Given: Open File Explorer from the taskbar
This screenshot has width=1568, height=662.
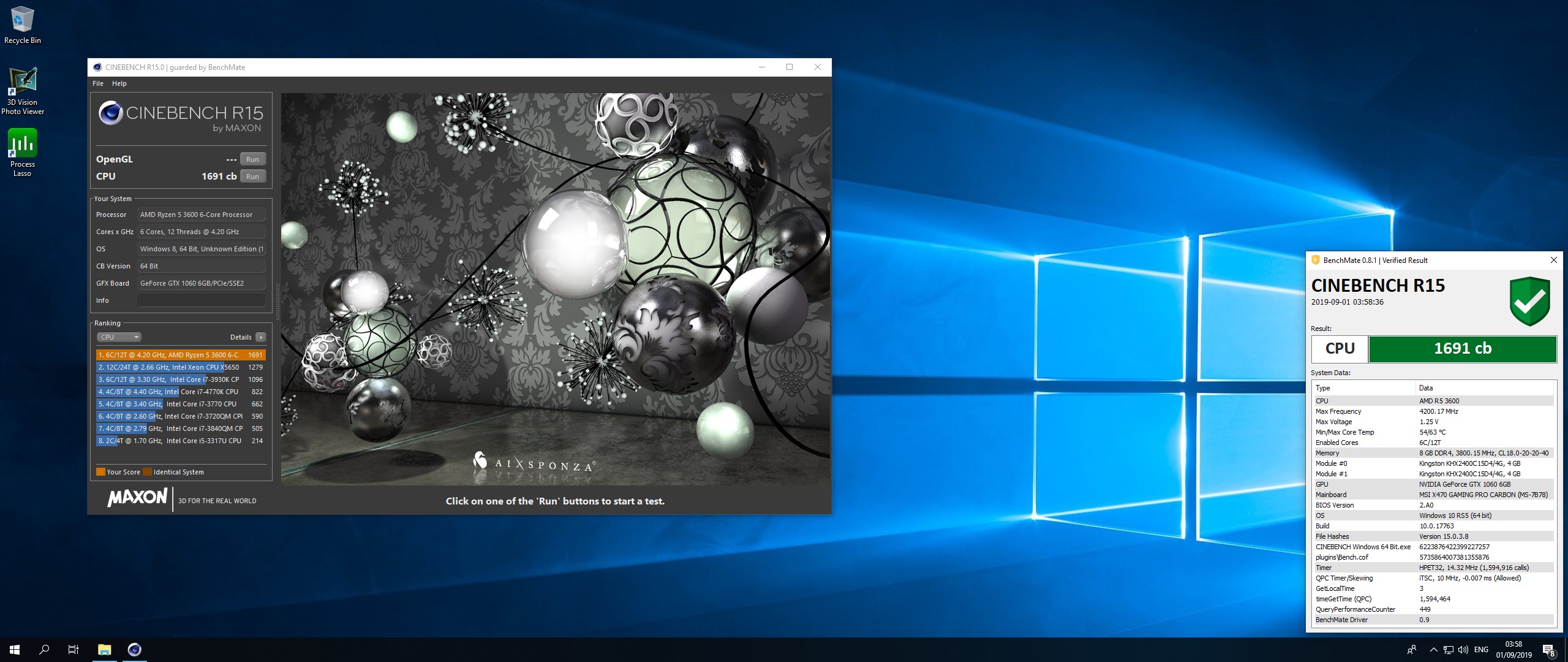Looking at the screenshot, I should (x=105, y=650).
